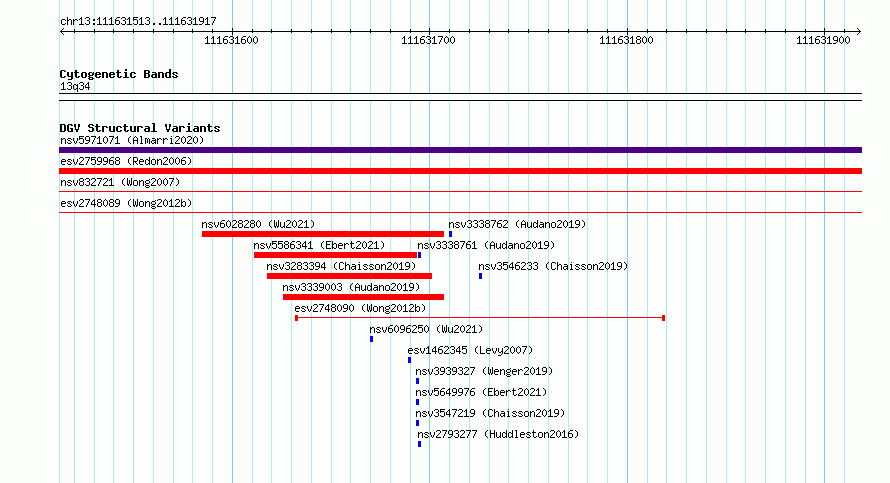Click the nsv3338761 (Audano2019) label

pyautogui.click(x=486, y=245)
